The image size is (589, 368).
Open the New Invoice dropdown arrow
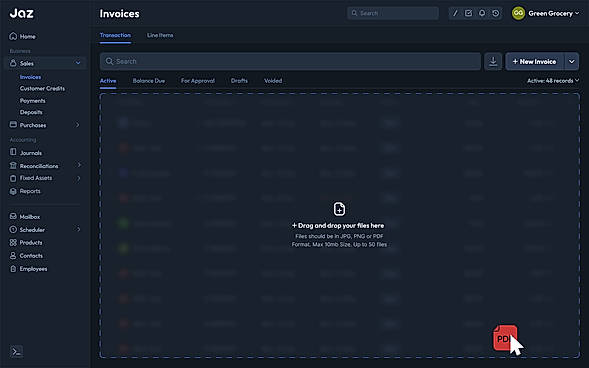click(571, 61)
